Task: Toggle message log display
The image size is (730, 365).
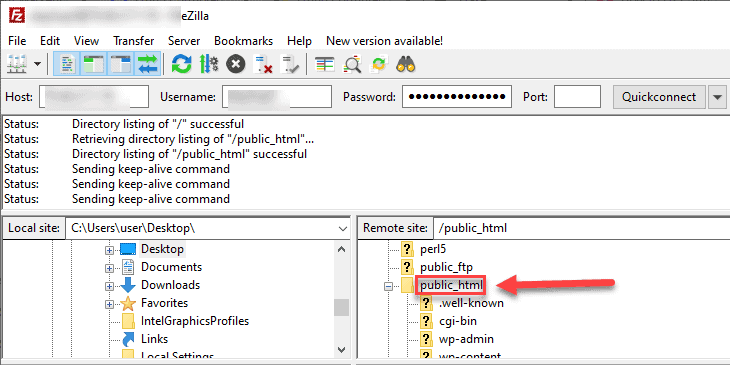Action: coord(68,64)
